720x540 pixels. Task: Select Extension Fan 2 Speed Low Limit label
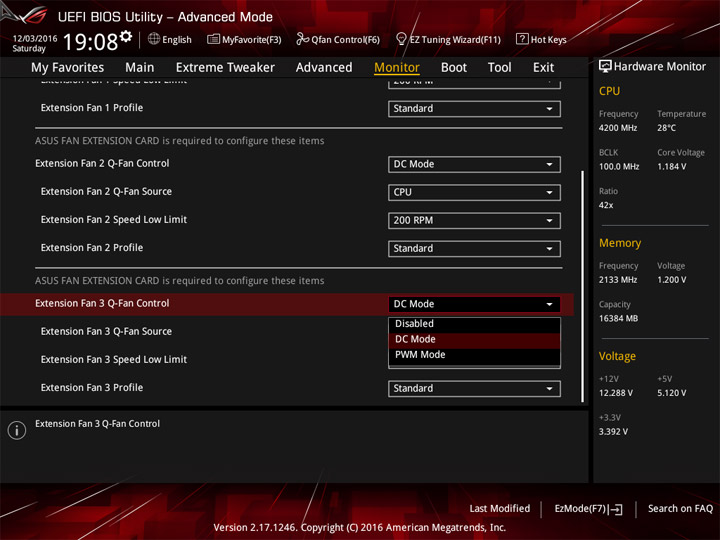click(114, 219)
